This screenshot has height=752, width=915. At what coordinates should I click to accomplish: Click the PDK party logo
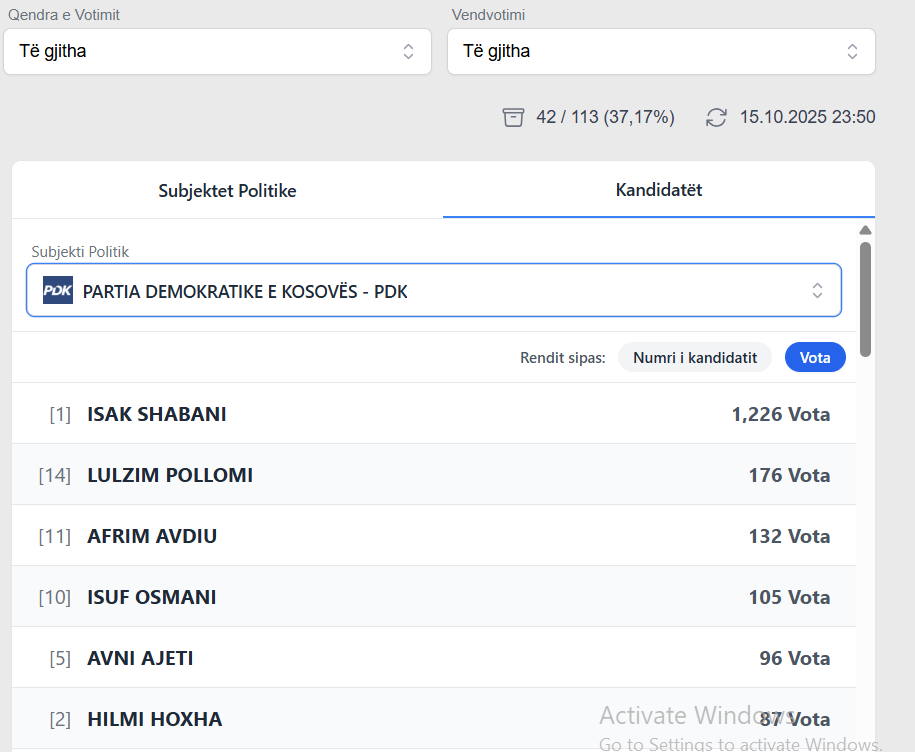click(x=58, y=291)
